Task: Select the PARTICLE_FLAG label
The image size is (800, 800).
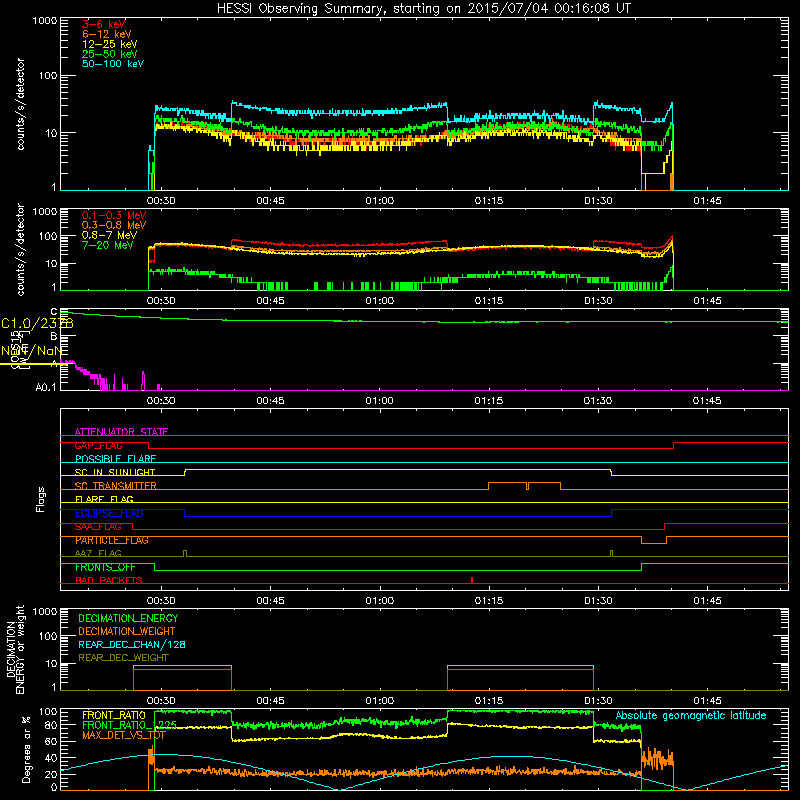Action: [x=112, y=540]
